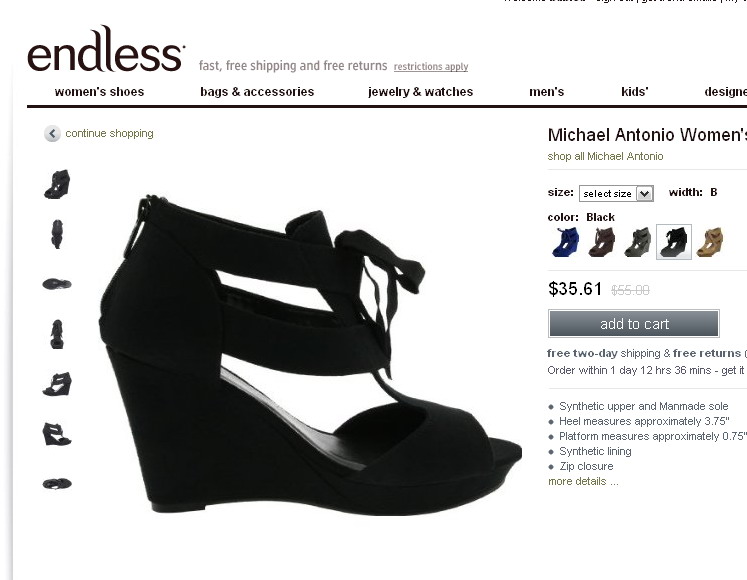Open the jewelry & watches menu

(421, 92)
